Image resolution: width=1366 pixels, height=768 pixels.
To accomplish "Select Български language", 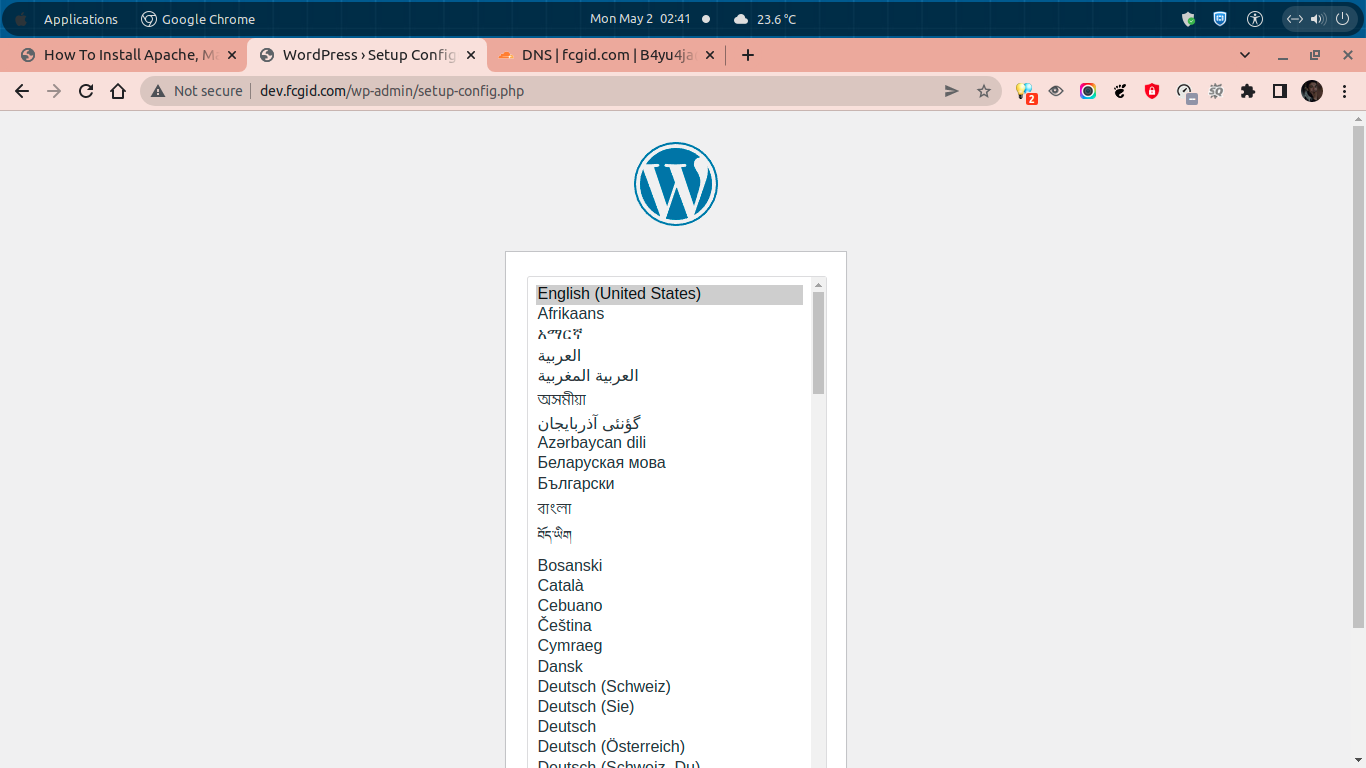I will (670, 484).
